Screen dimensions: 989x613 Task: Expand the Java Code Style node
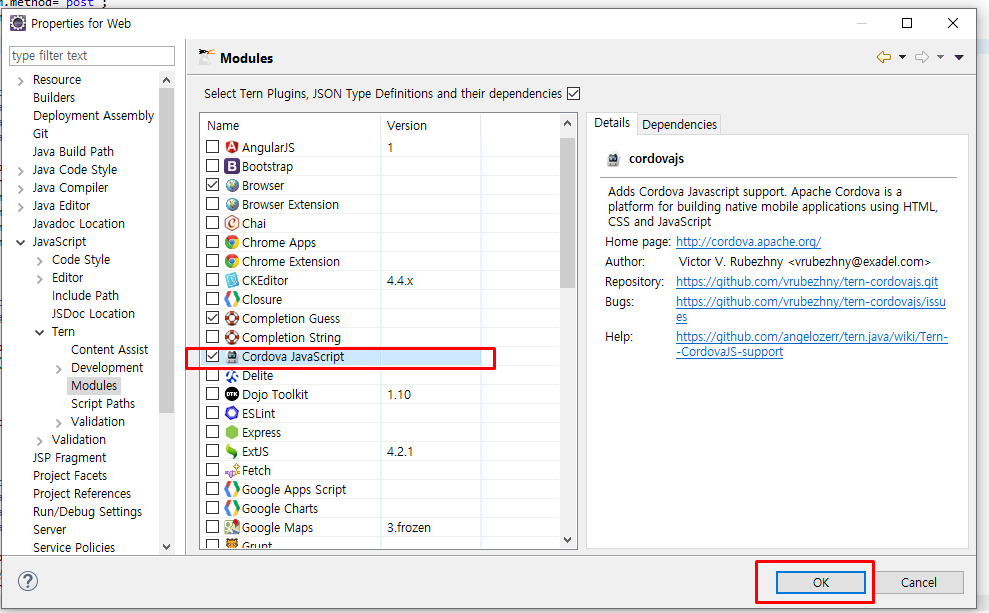coord(20,171)
